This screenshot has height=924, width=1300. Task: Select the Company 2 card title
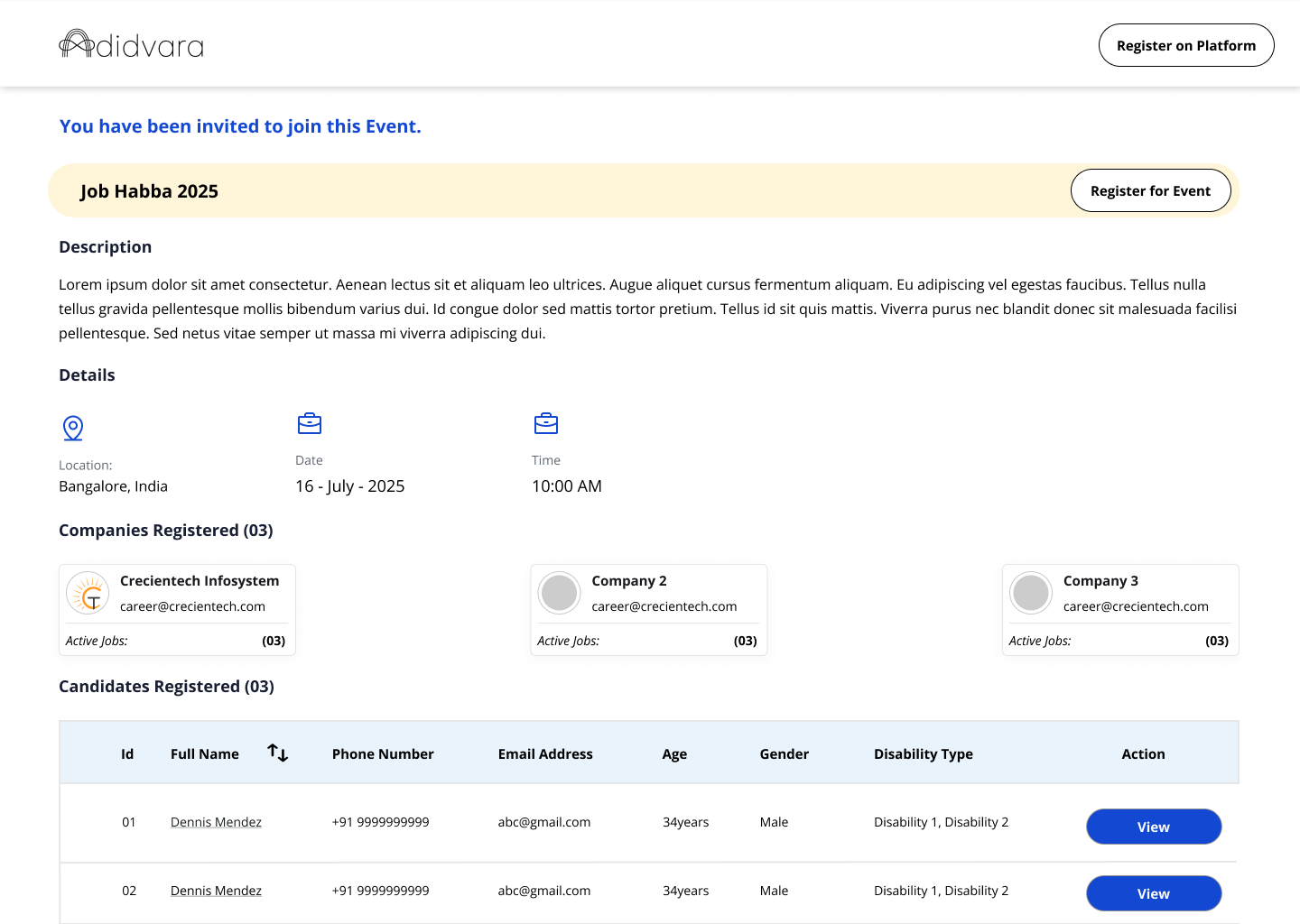point(629,581)
